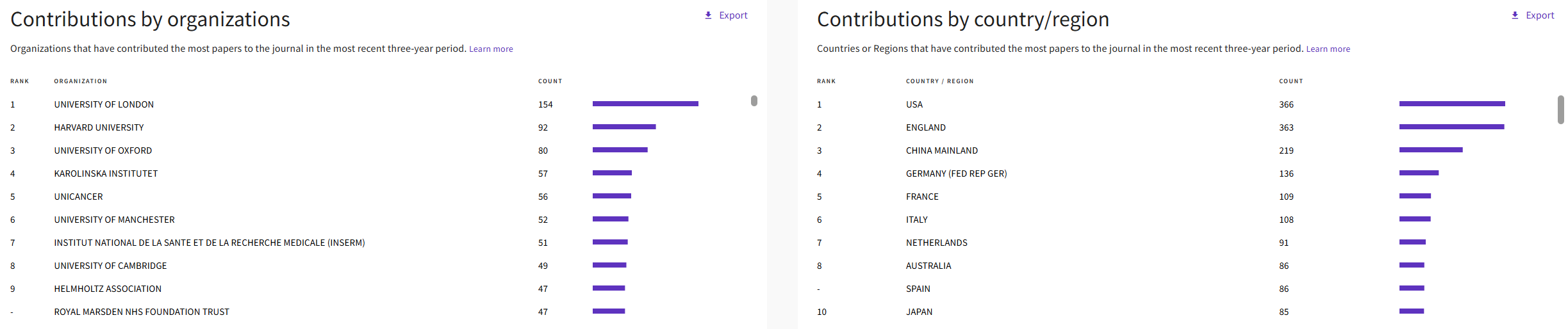Click count 363 for England

[x=1286, y=127]
